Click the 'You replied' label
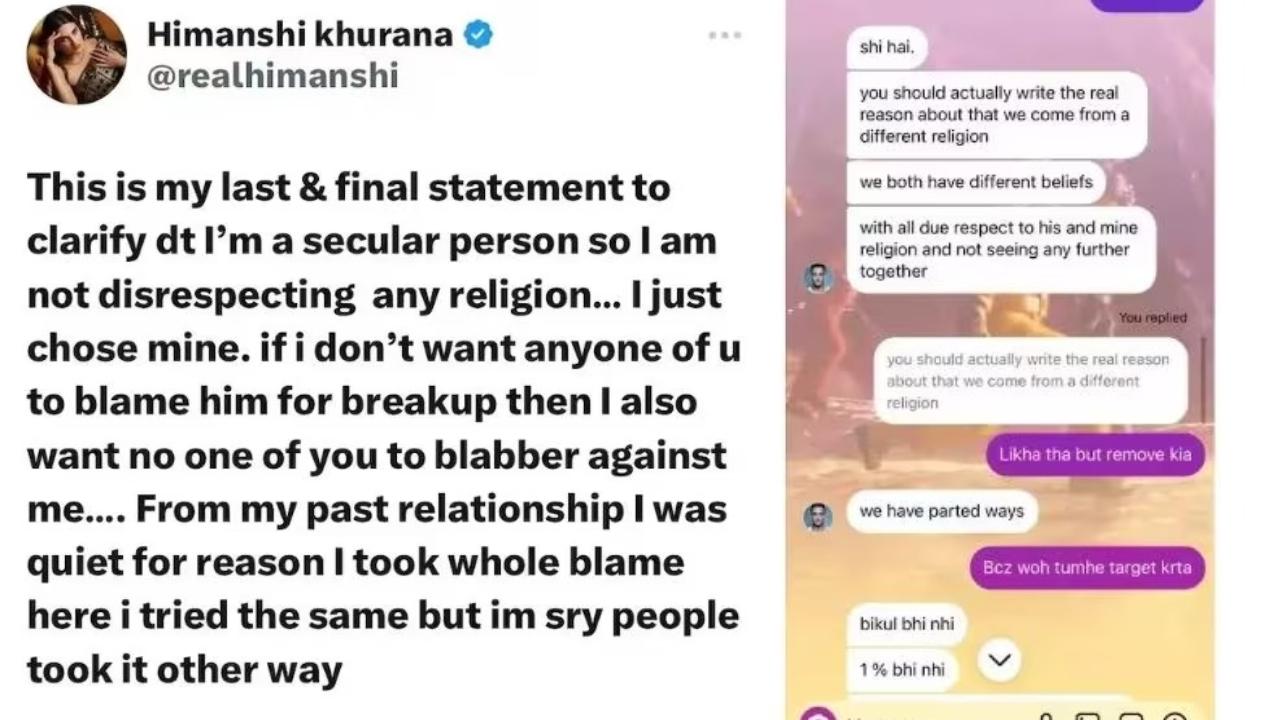The width and height of the screenshot is (1280, 720). (x=1153, y=317)
